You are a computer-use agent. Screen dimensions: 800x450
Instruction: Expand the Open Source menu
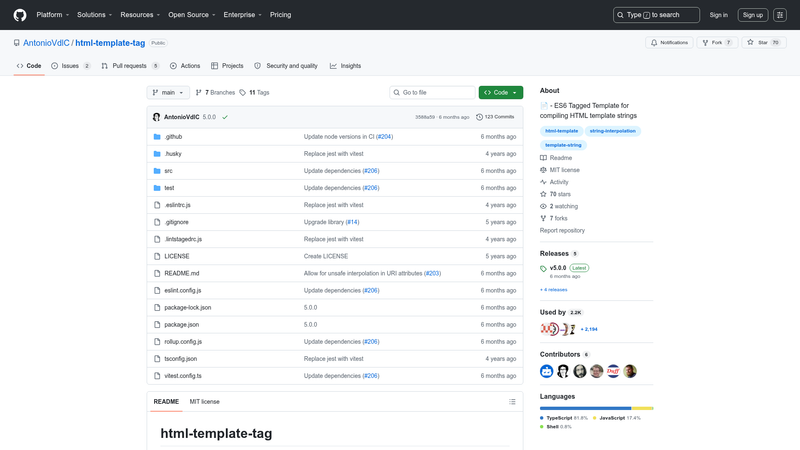coord(192,15)
